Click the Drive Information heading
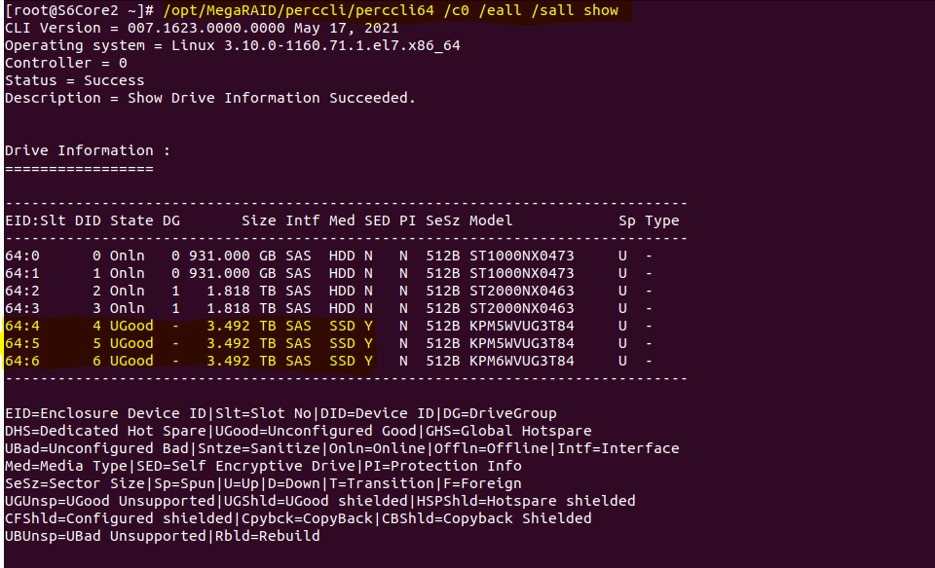This screenshot has width=935, height=568. coord(87,150)
